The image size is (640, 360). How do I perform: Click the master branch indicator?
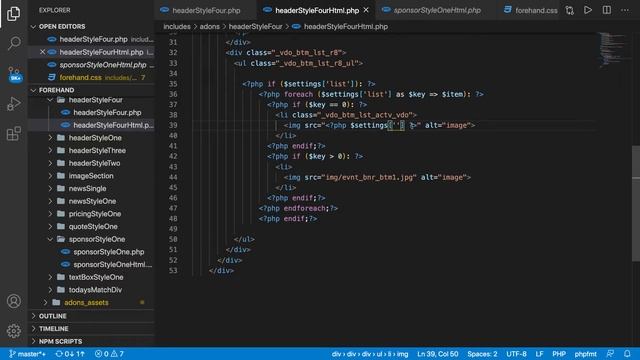(27, 354)
